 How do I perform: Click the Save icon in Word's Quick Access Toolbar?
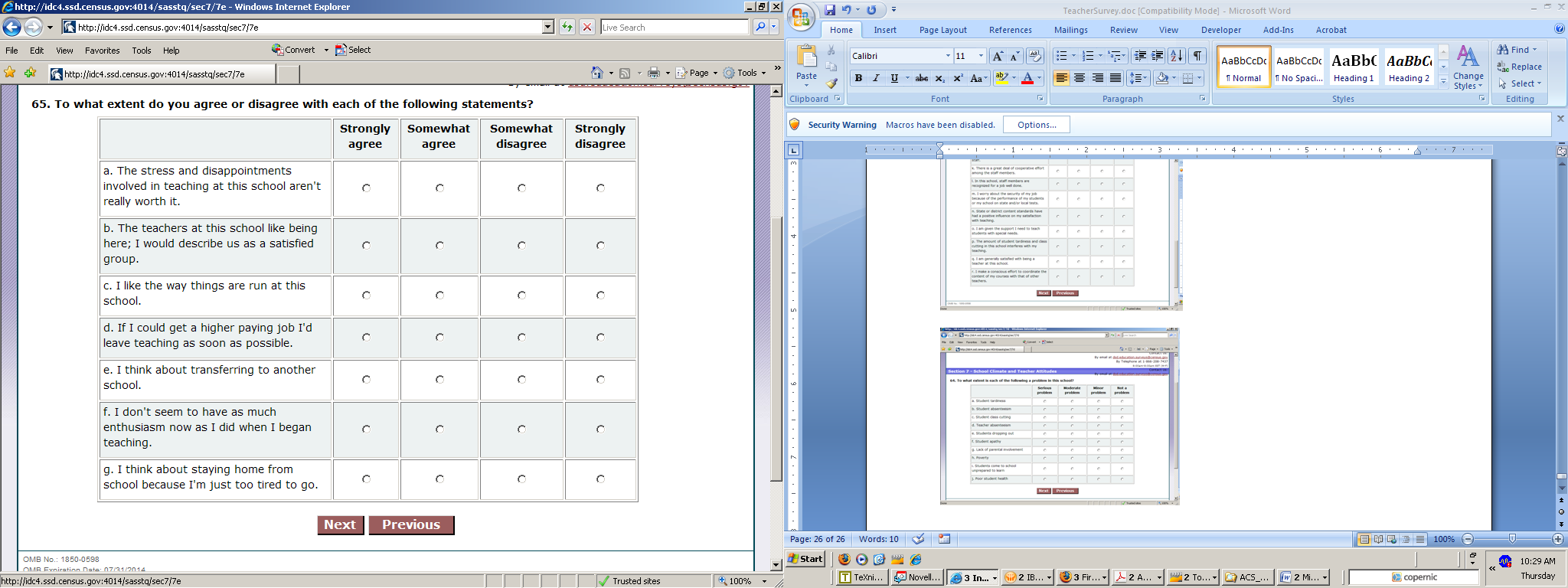[x=830, y=10]
